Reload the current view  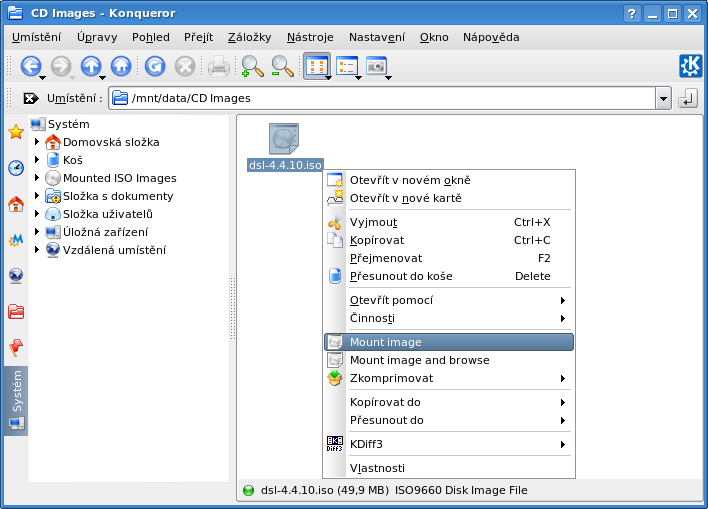(x=155, y=66)
